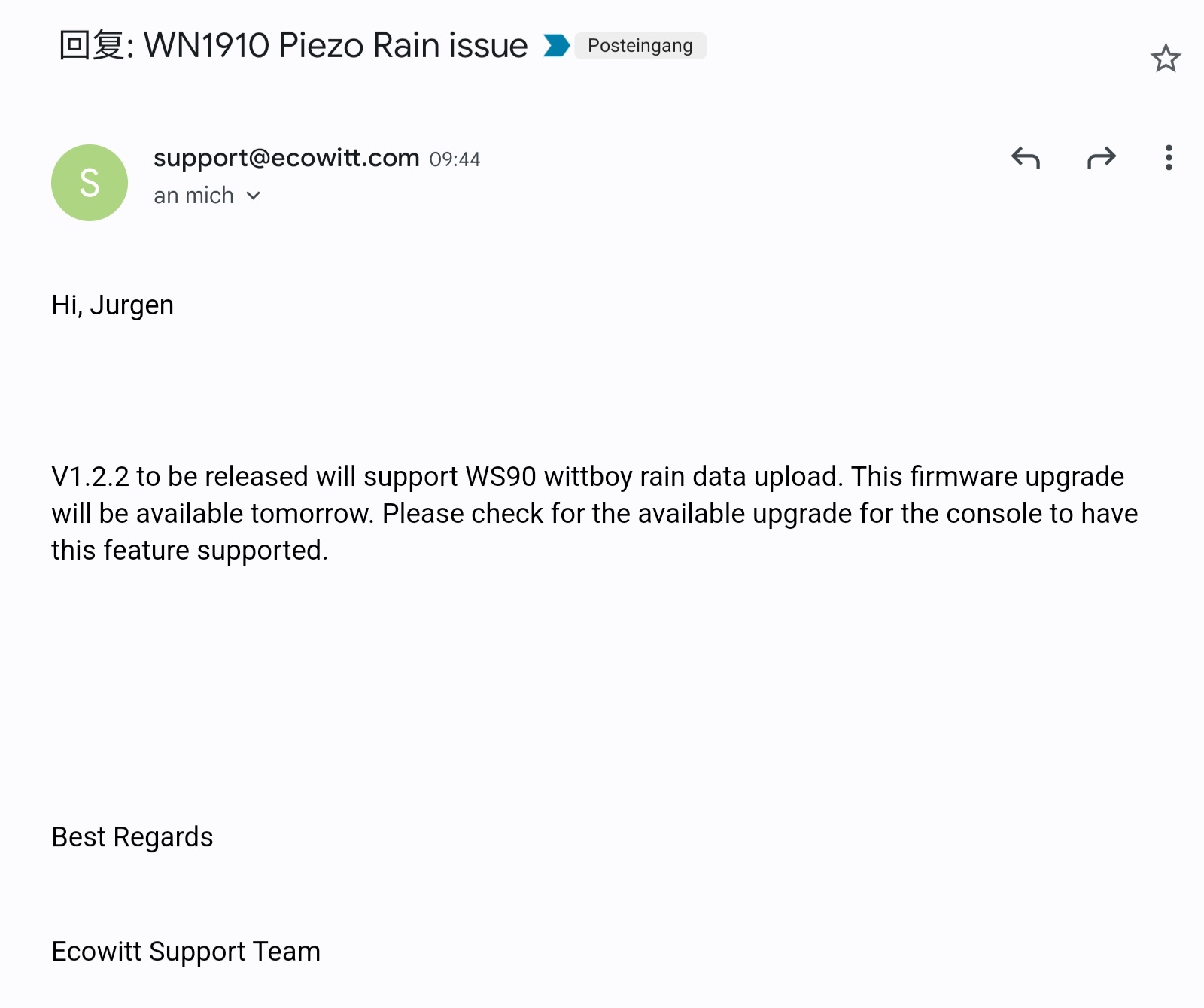Open the three-dot more options menu

tap(1169, 158)
